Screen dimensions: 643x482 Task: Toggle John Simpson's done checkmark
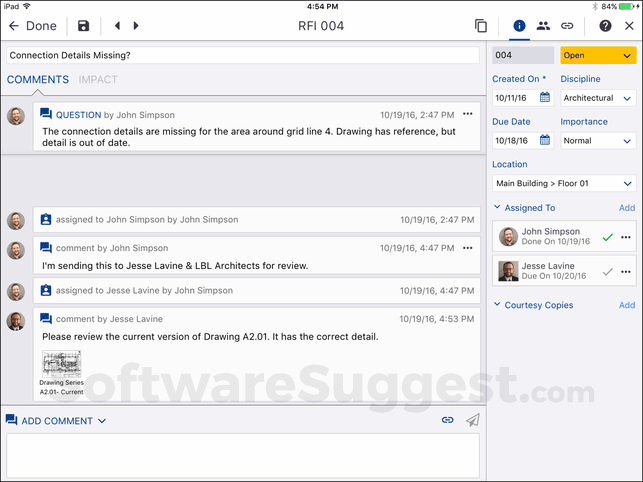tap(607, 237)
